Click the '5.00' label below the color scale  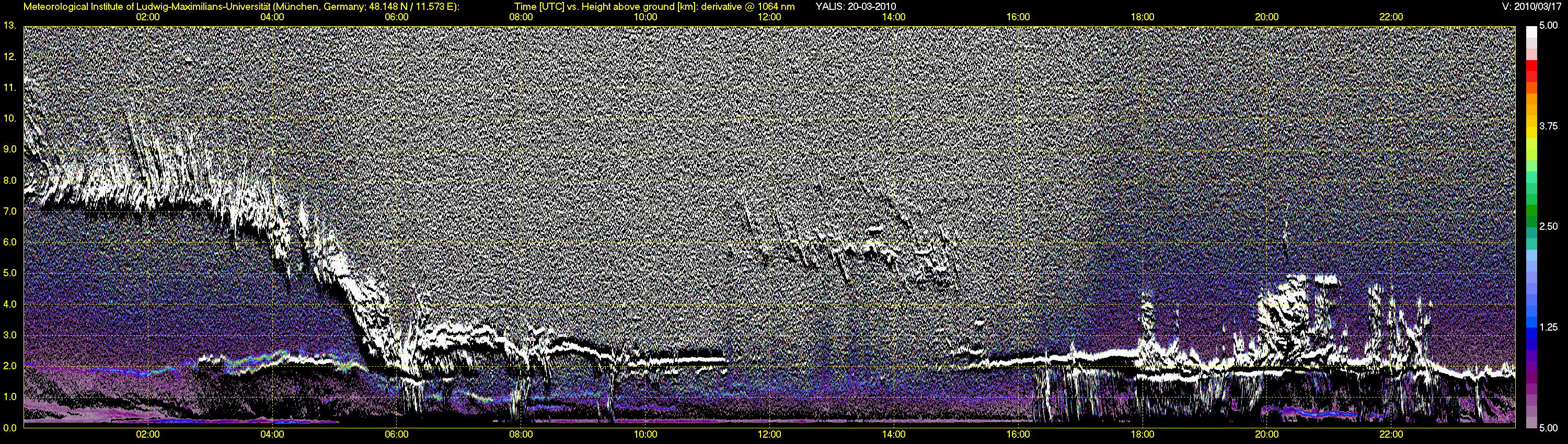point(1549,428)
